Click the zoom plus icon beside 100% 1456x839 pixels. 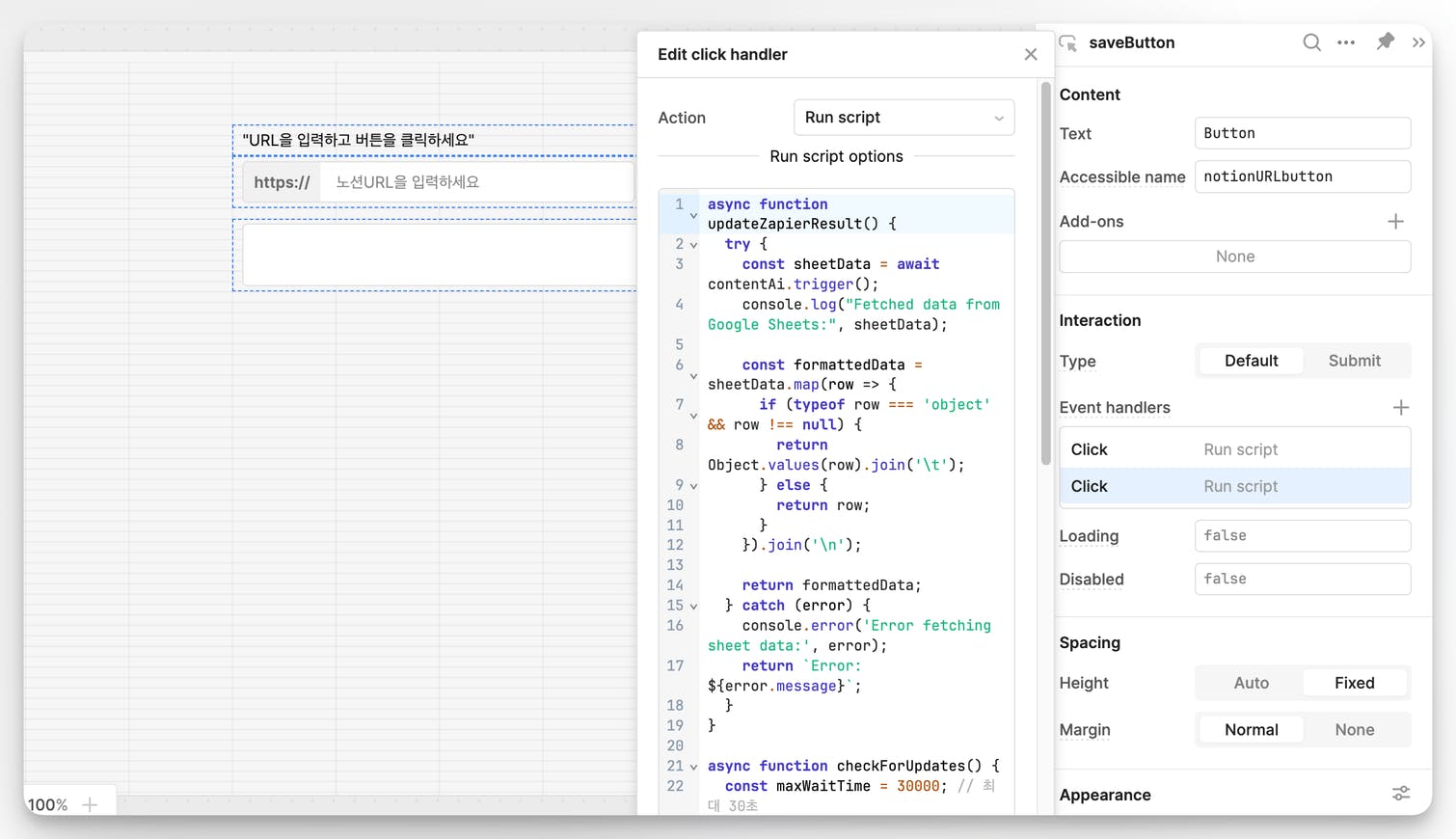[x=90, y=804]
